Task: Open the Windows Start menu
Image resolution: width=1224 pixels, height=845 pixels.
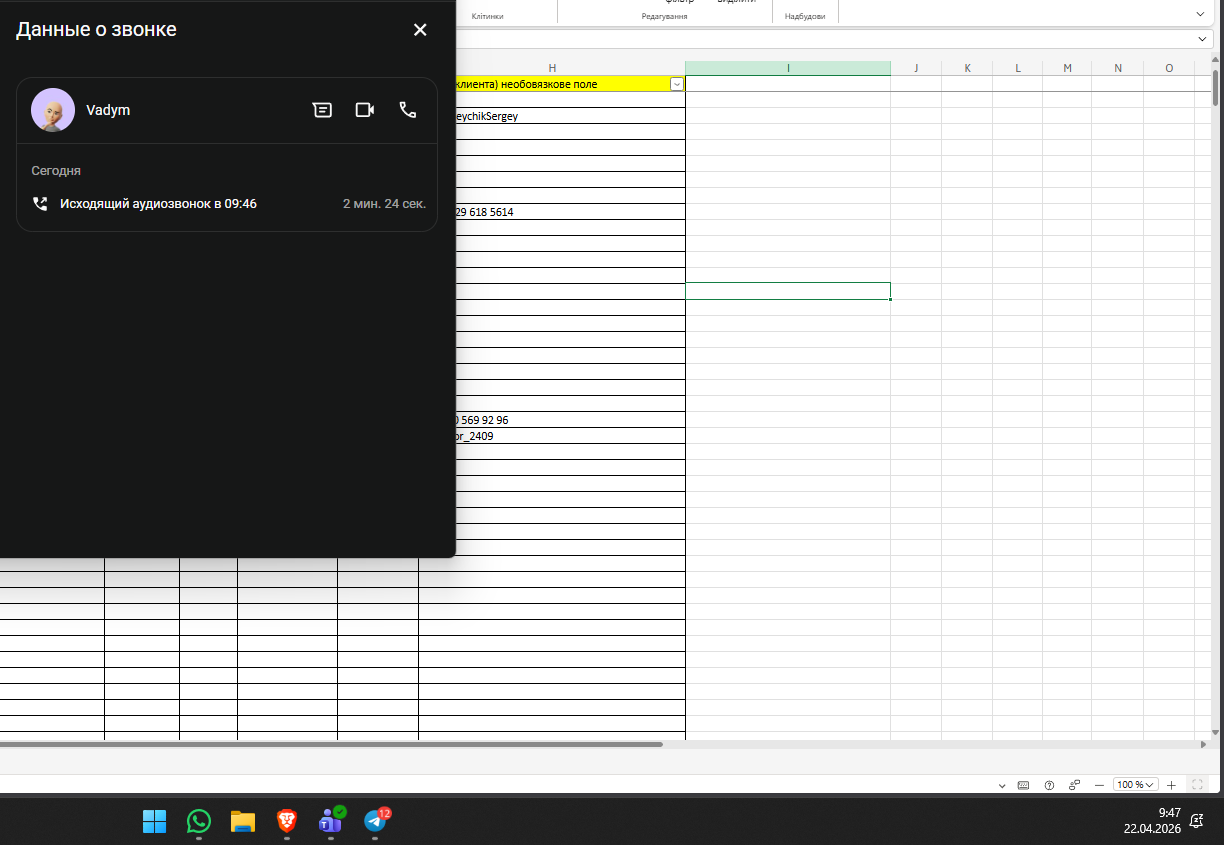Action: tap(155, 821)
